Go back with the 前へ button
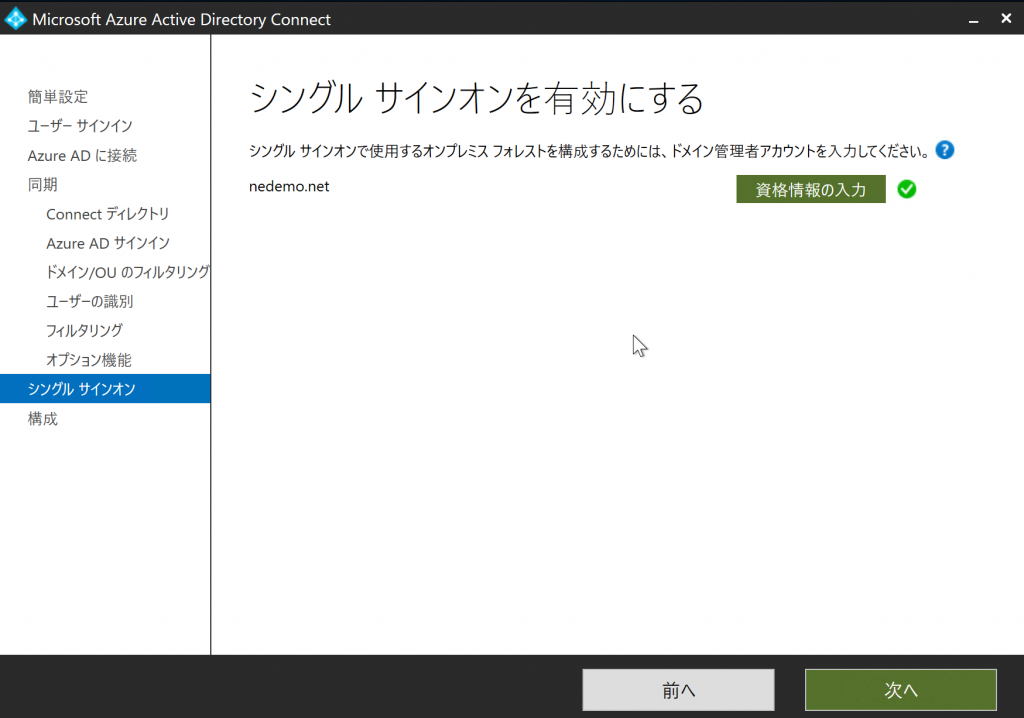 tap(678, 690)
